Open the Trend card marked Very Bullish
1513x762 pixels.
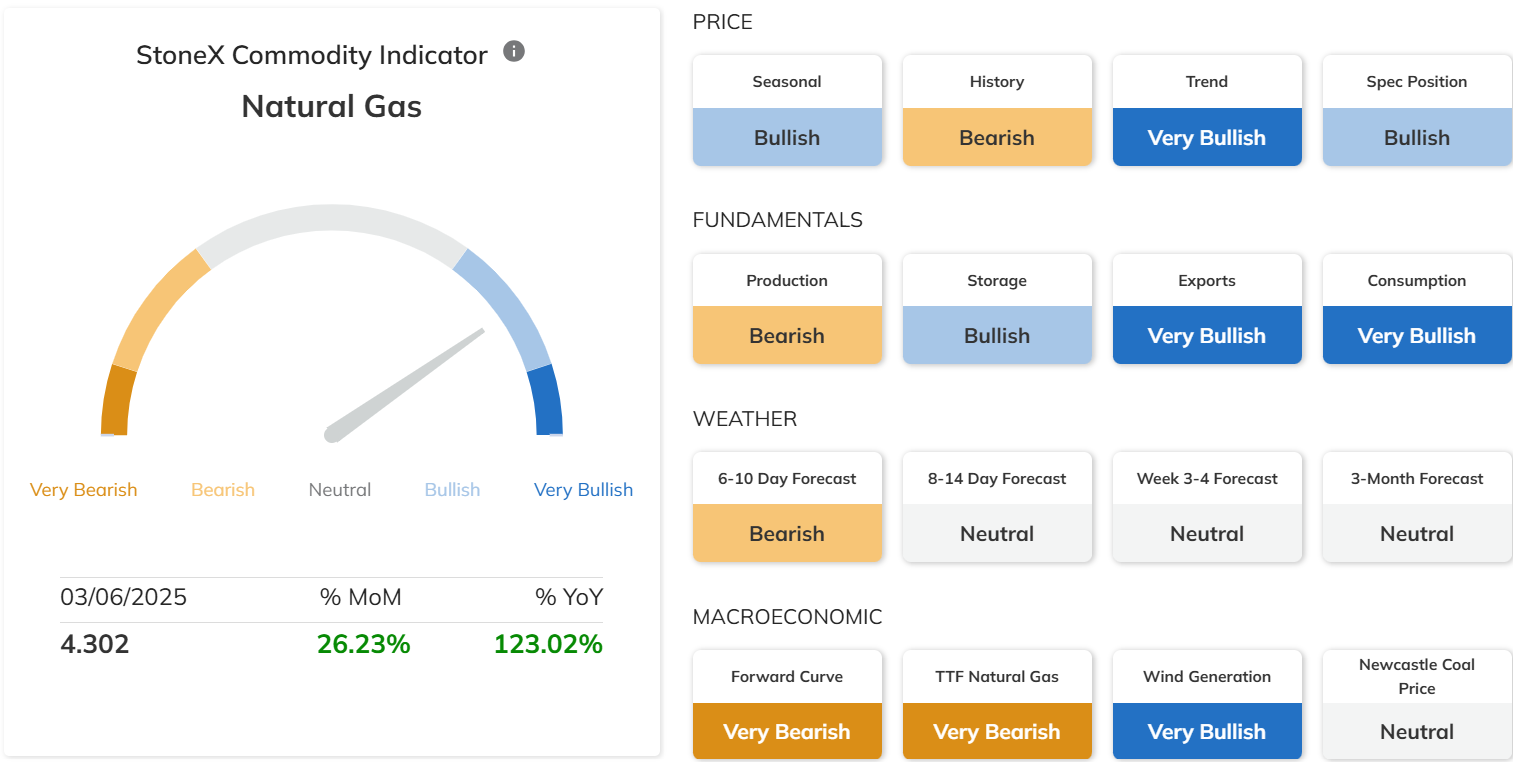click(1207, 110)
